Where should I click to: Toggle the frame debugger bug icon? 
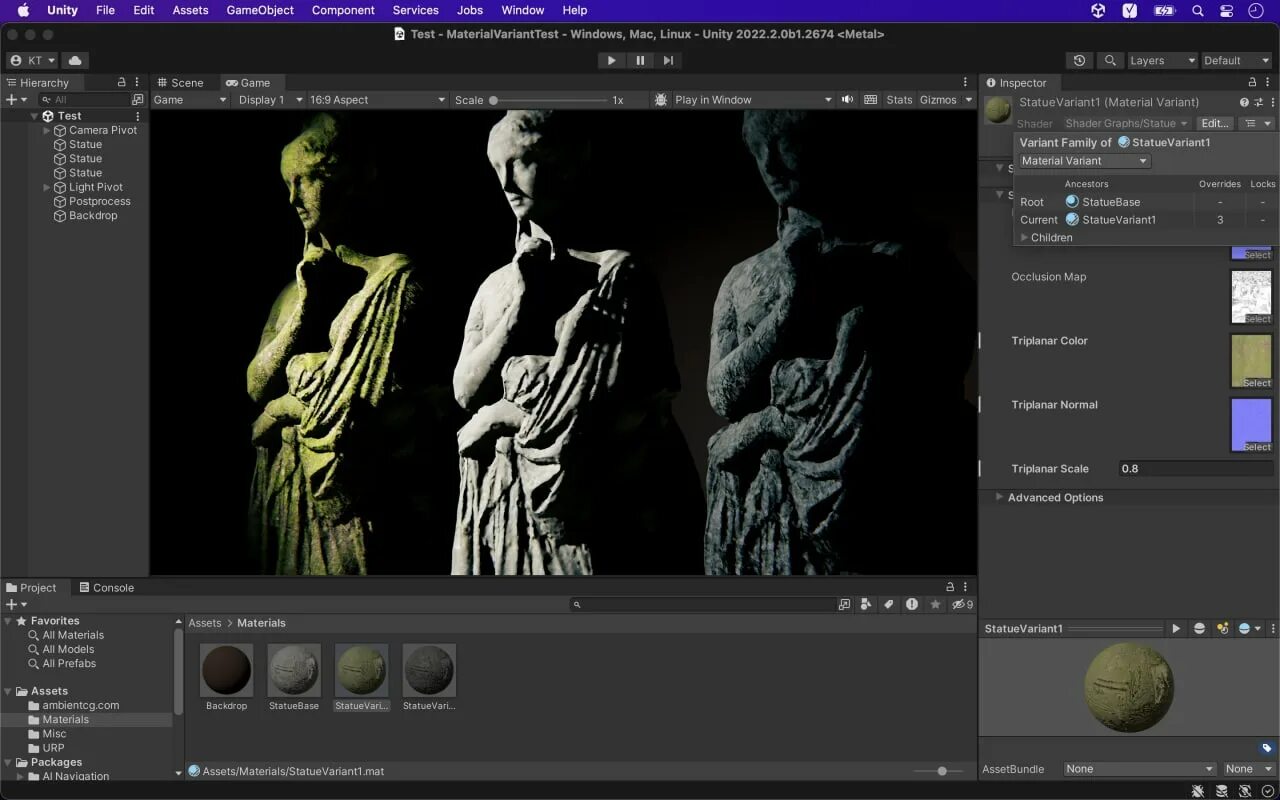pos(661,100)
